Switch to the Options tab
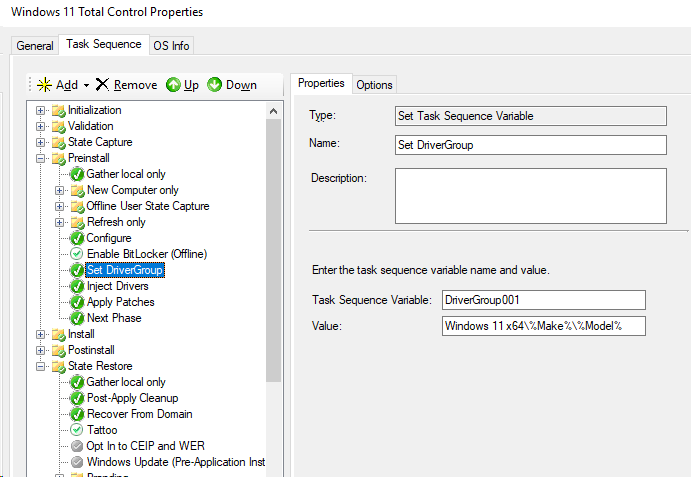The width and height of the screenshot is (691, 477). tap(374, 85)
